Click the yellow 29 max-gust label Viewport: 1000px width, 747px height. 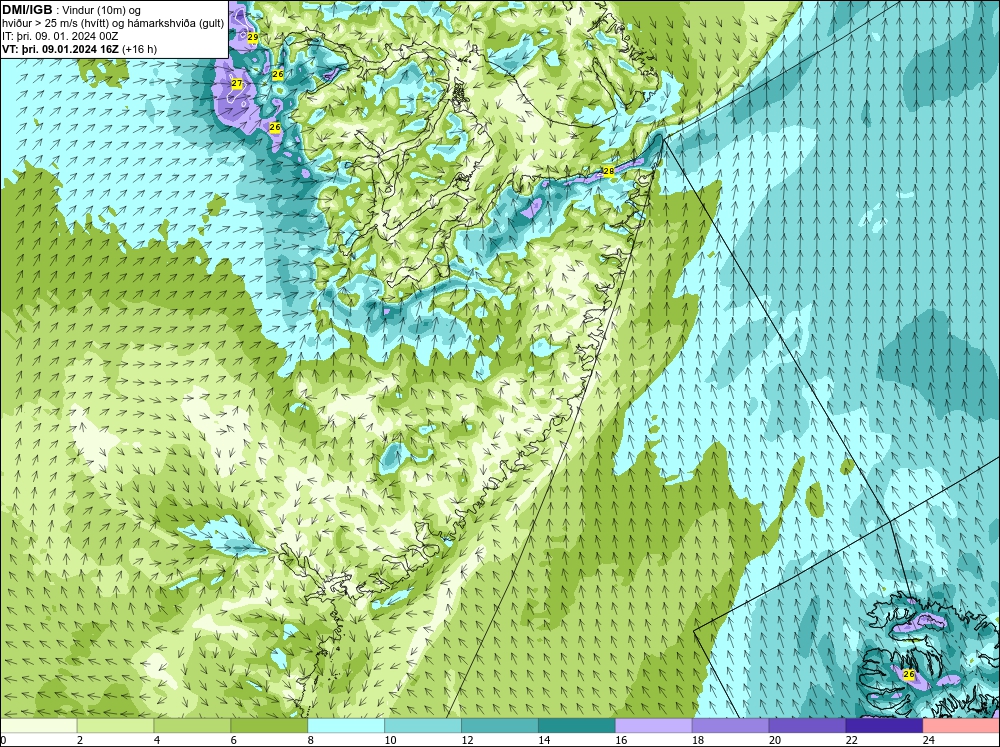253,38
